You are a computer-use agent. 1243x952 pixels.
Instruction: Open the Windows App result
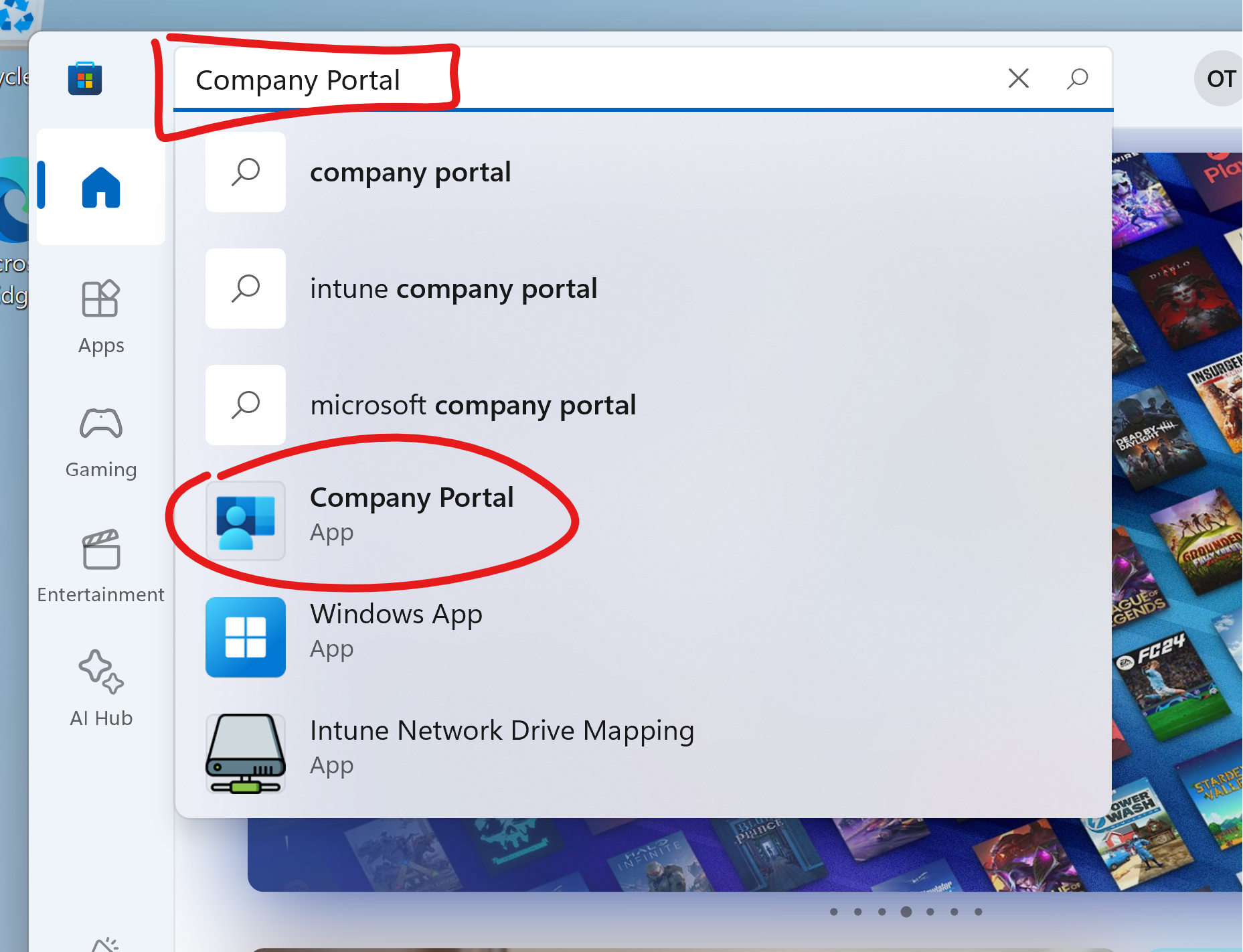pos(643,637)
